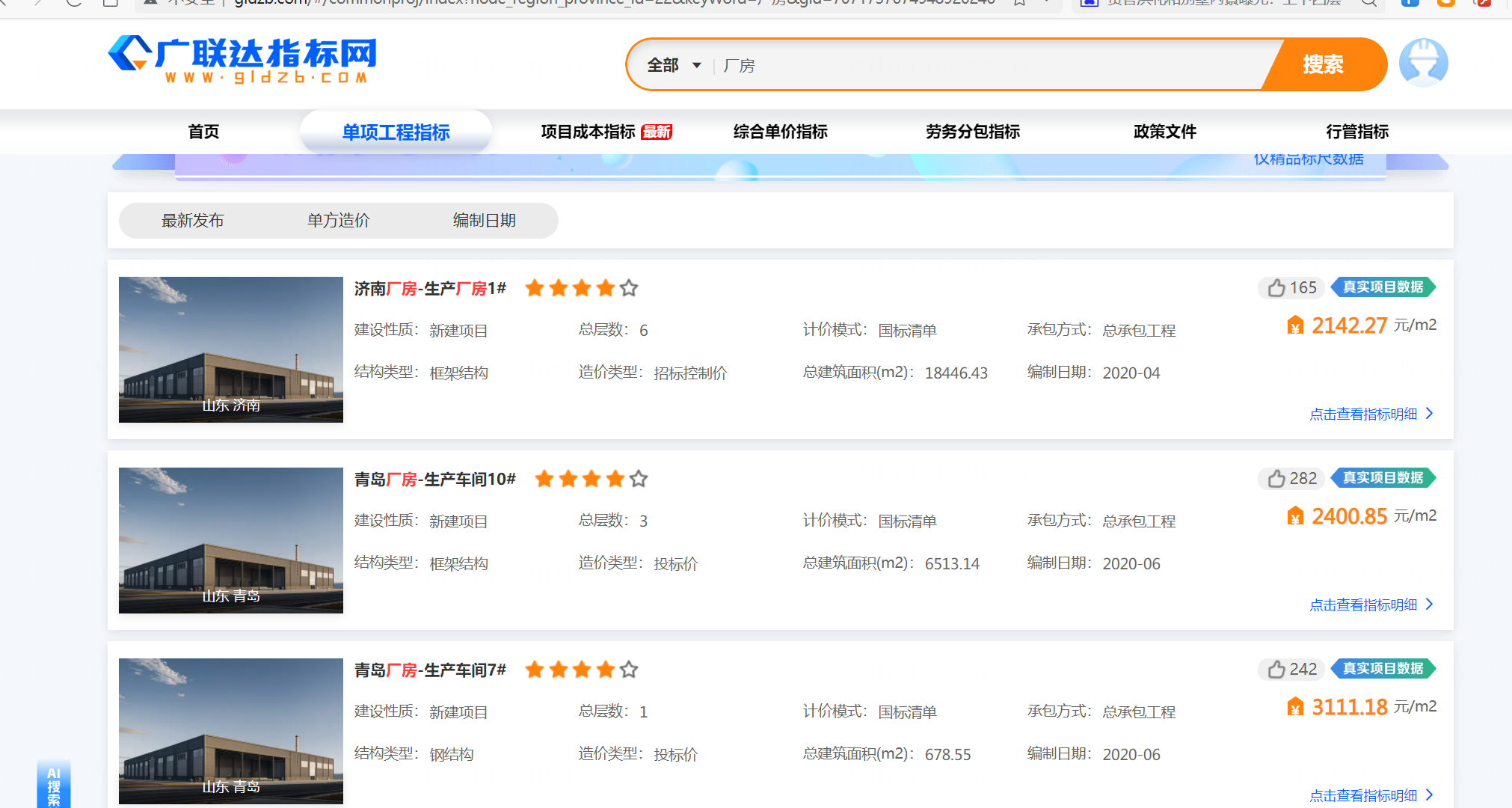Click the 搜索 search button
This screenshot has width=1512, height=808.
[x=1322, y=64]
